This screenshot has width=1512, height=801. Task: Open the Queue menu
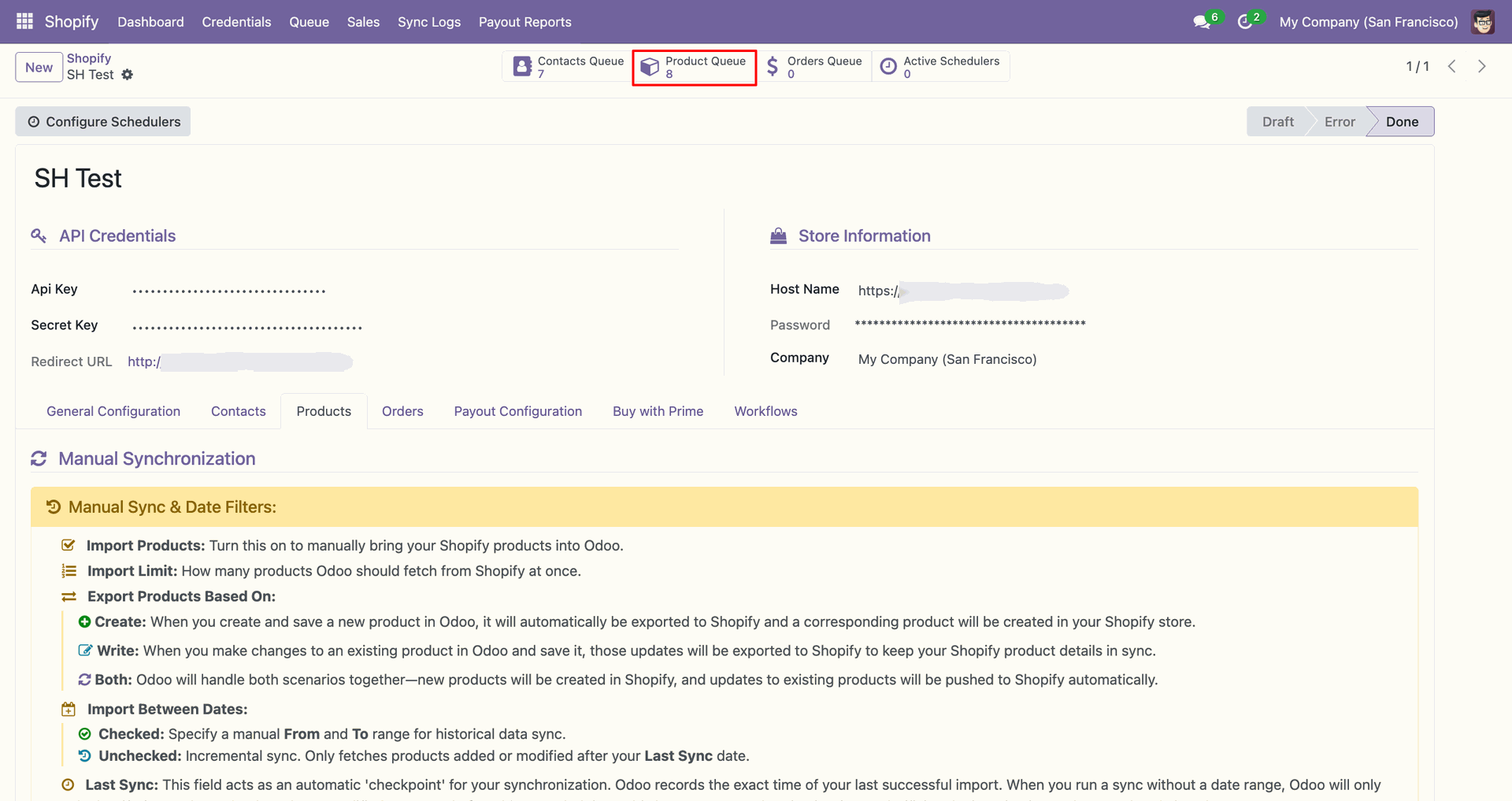309,22
